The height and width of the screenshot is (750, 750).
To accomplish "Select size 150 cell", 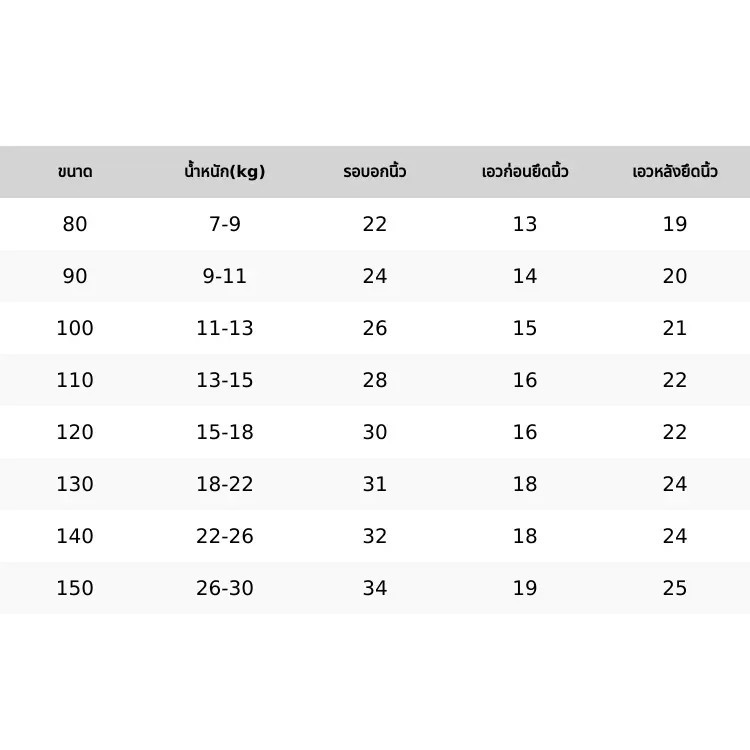I will [75, 588].
